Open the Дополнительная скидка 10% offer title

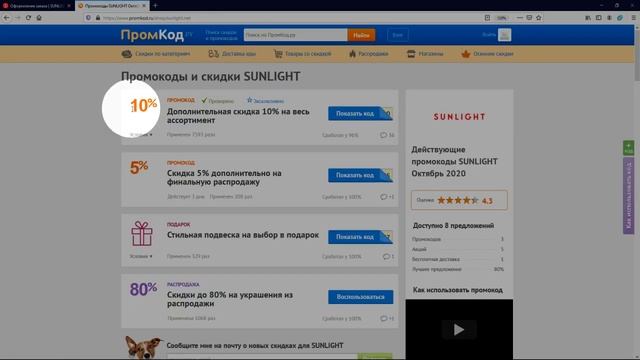pyautogui.click(x=238, y=116)
